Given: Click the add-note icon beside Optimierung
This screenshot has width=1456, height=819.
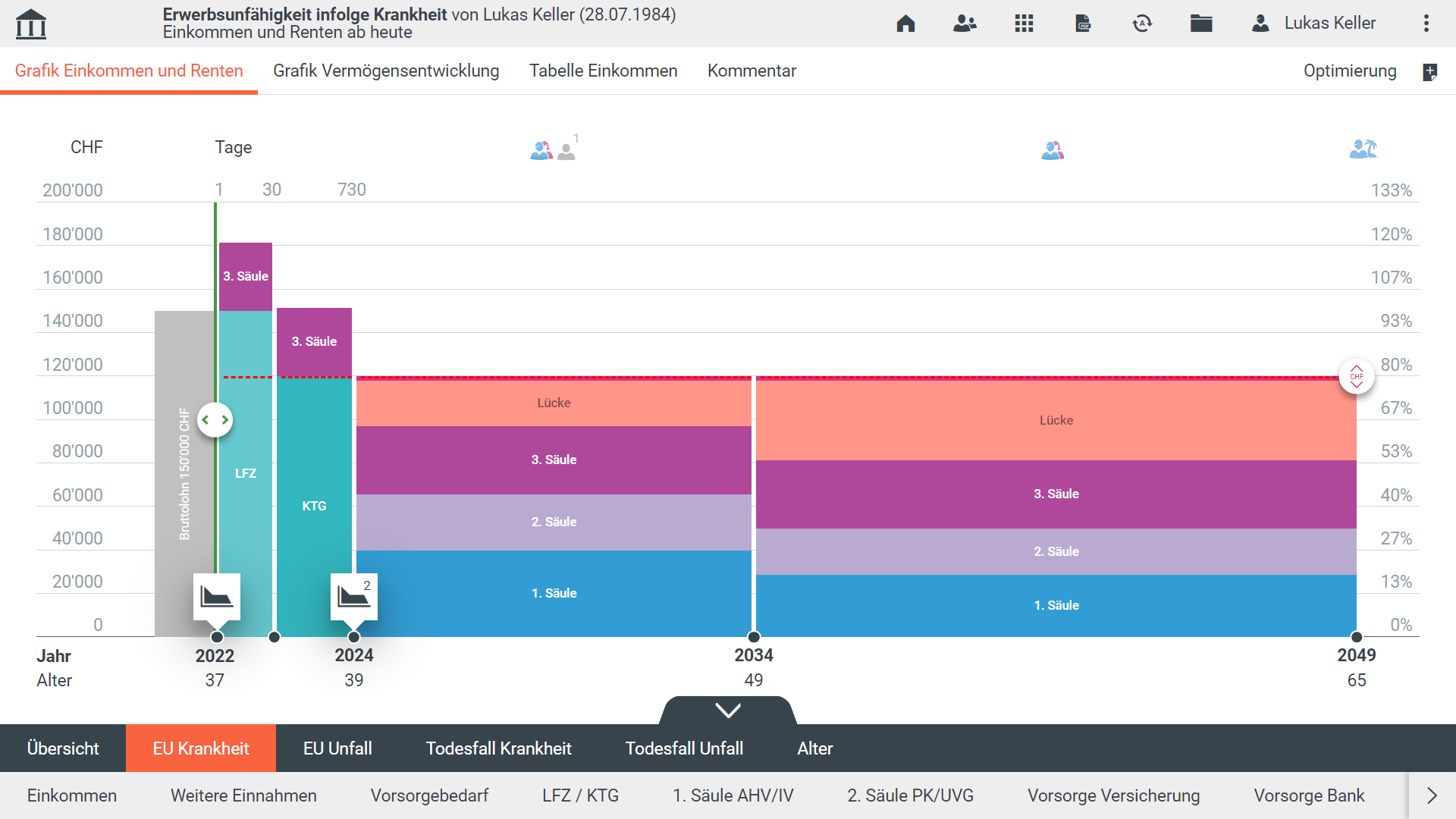Looking at the screenshot, I should (1429, 72).
